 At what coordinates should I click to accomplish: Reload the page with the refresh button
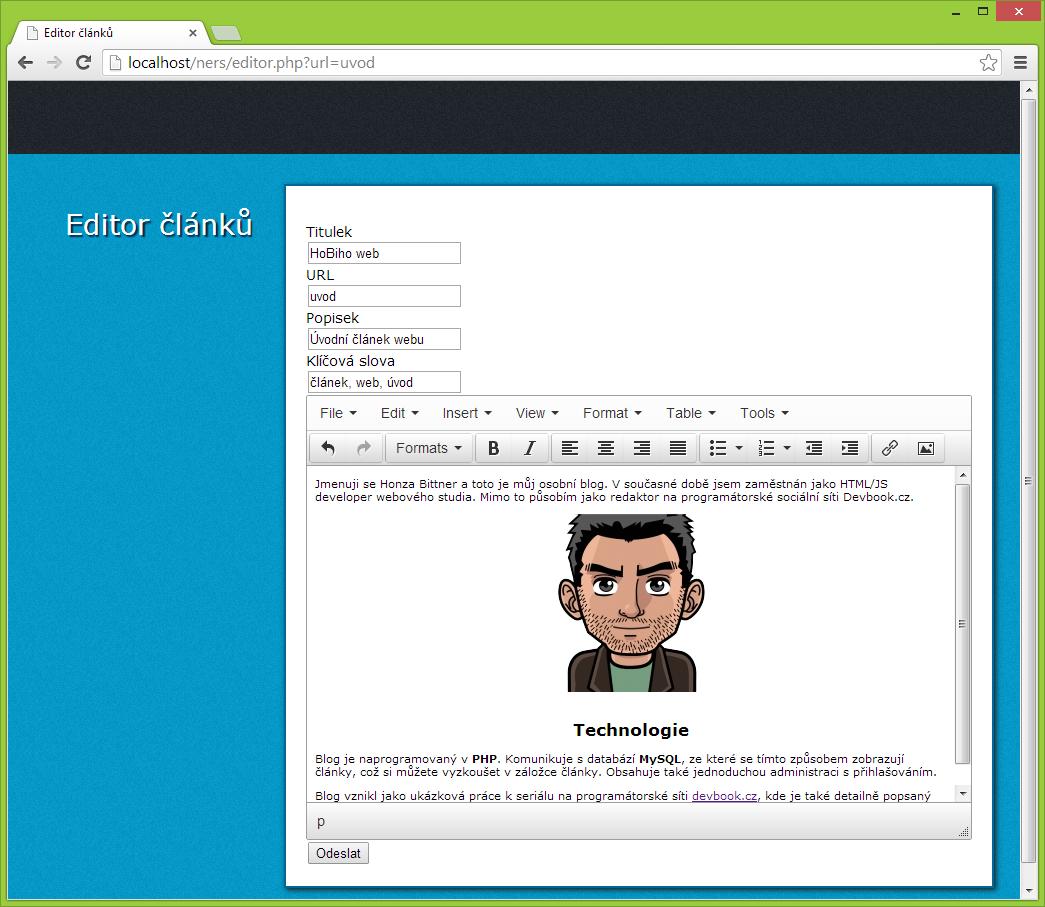click(84, 63)
